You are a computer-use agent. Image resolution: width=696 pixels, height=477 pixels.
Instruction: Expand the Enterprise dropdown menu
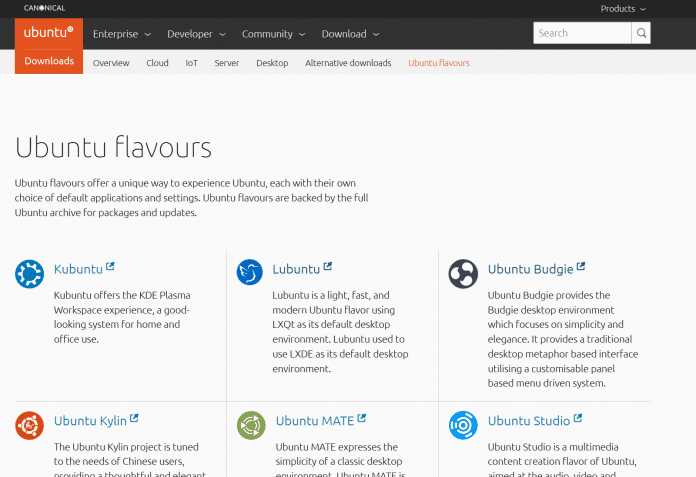tap(122, 34)
